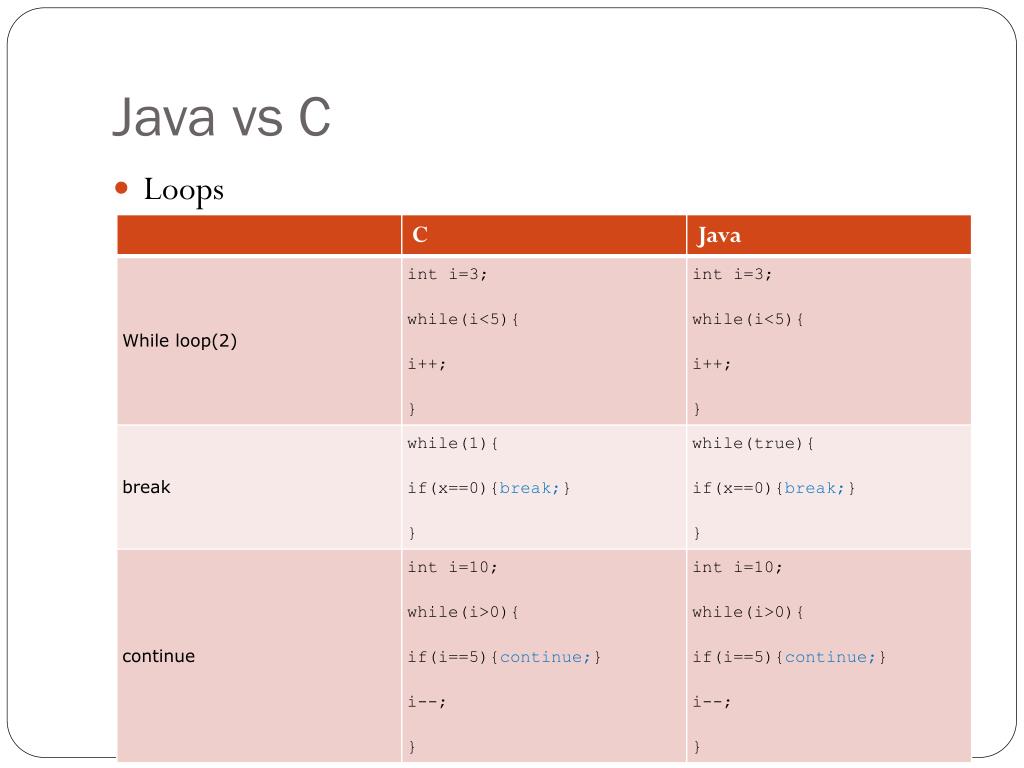Image resolution: width=1024 pixels, height=768 pixels.
Task: Click 'i--;' in the C column
Action: [x=427, y=702]
